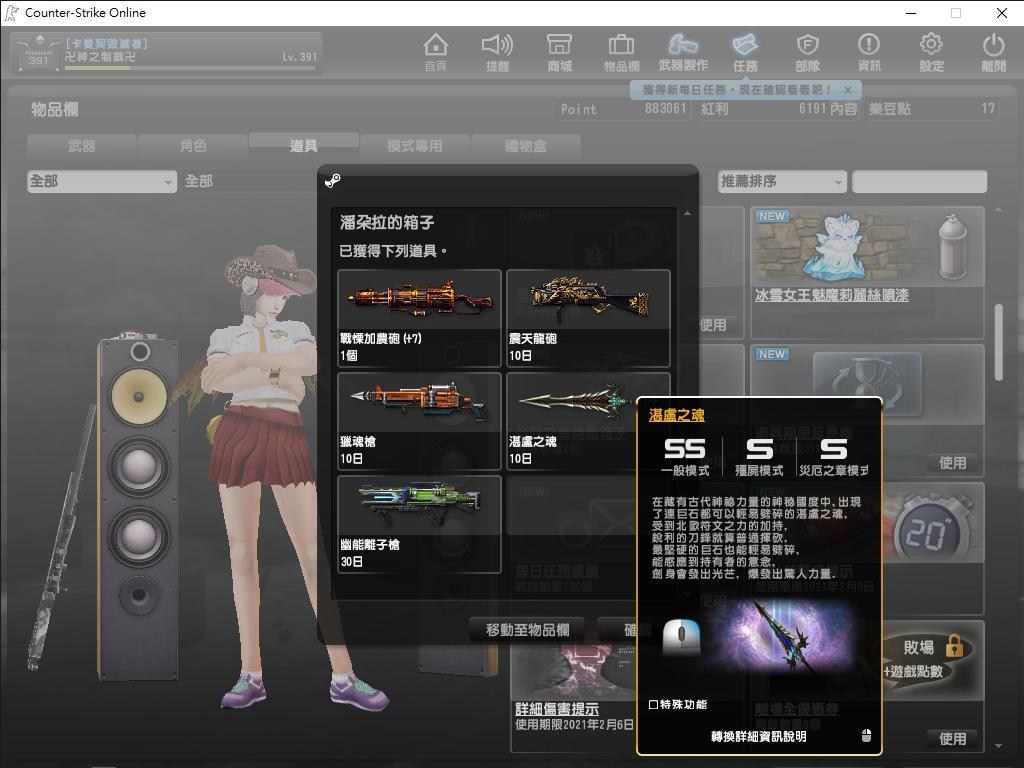The height and width of the screenshot is (768, 1024).
Task: Select the 獵魂槍 weapon item
Action: [x=419, y=421]
